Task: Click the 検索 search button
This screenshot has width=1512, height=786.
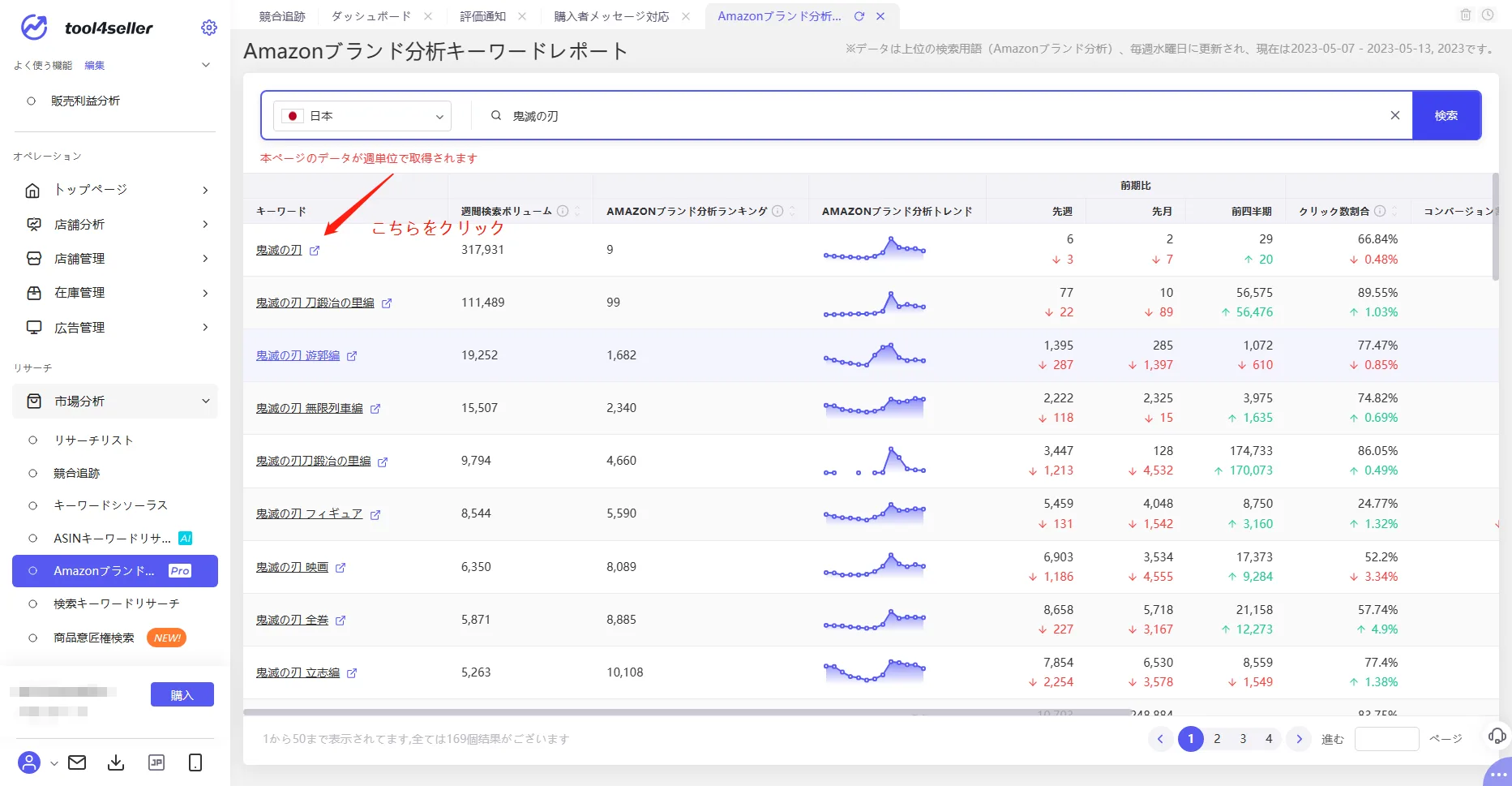Action: [x=1446, y=115]
